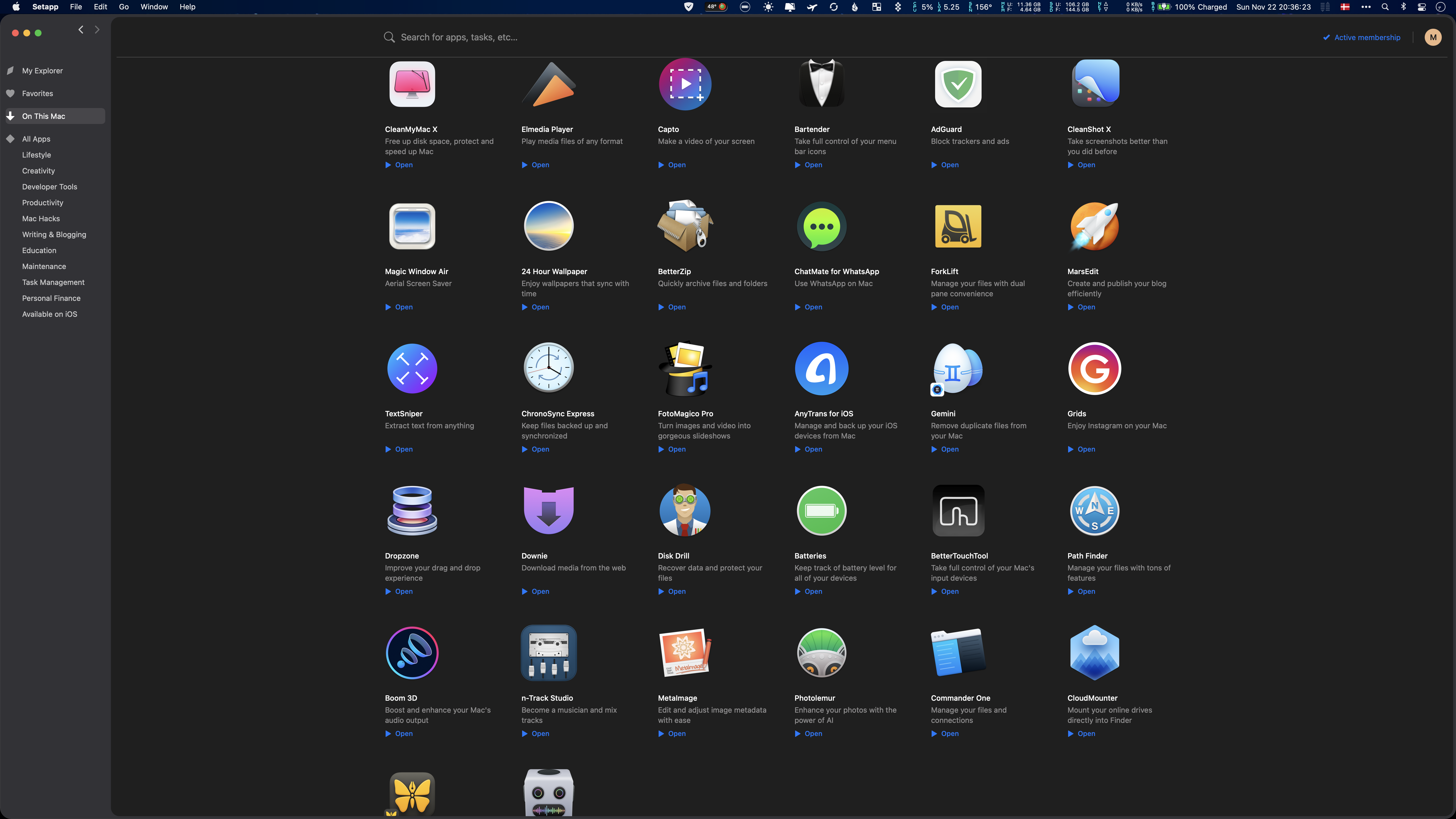Click the ChronoSync Express clock icon
The height and width of the screenshot is (819, 1456).
pos(548,368)
